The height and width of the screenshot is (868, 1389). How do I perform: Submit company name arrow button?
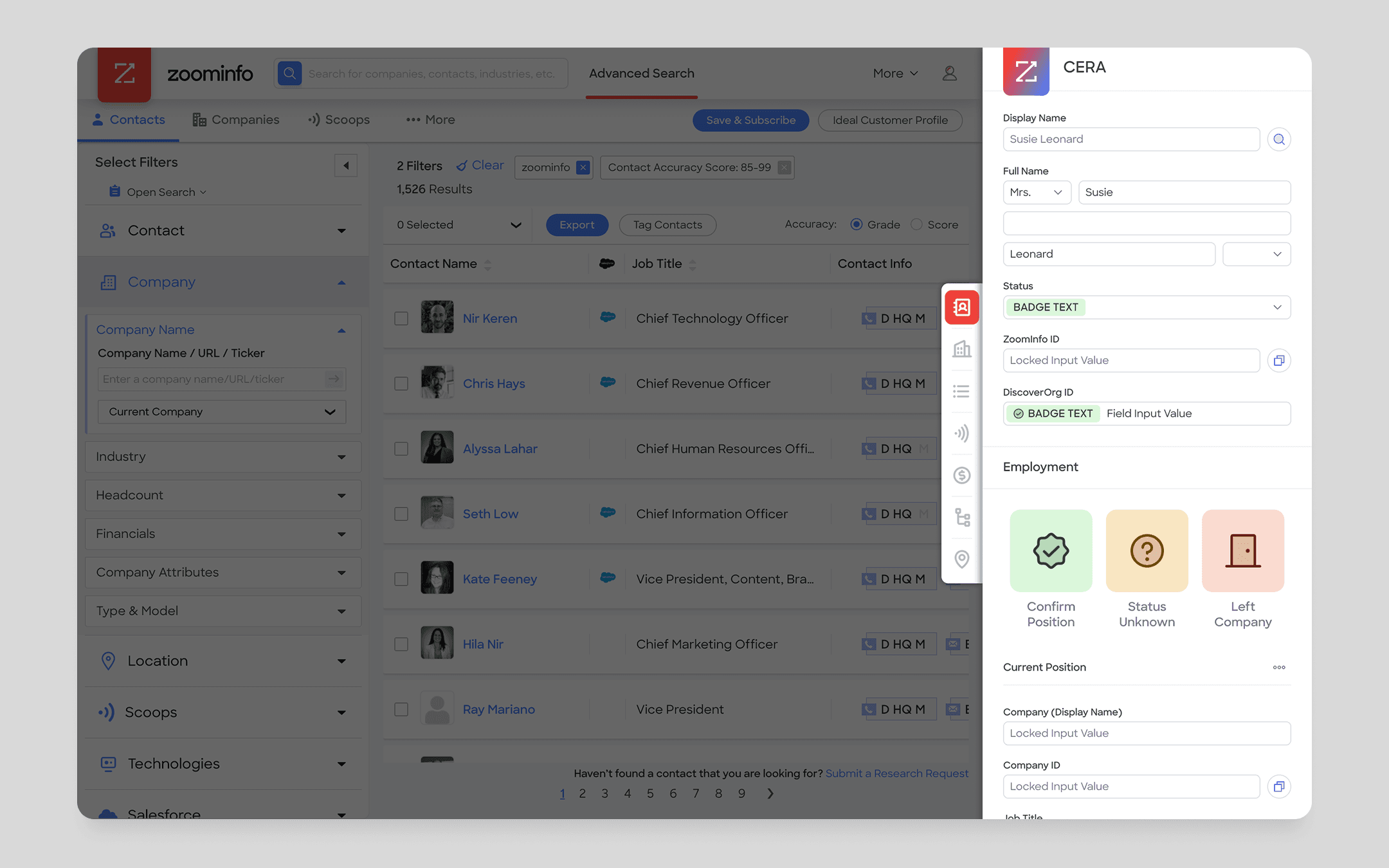(x=334, y=379)
